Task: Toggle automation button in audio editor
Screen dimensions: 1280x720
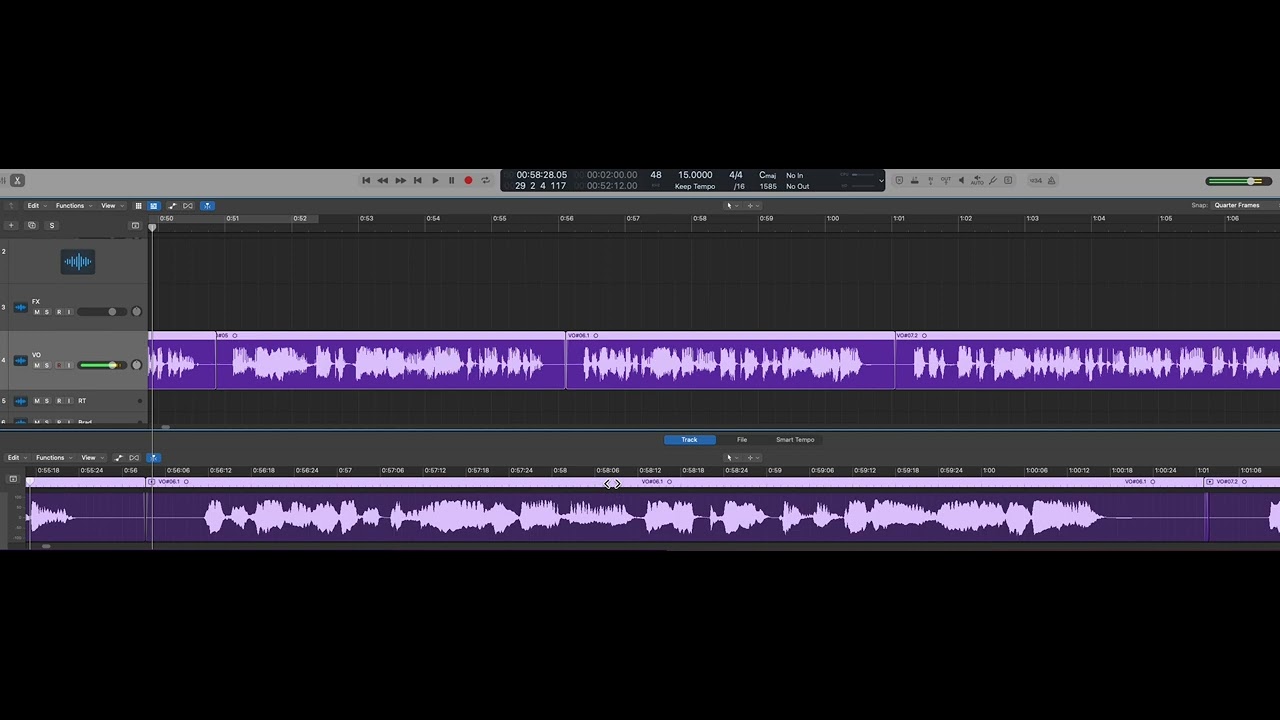Action: [119, 458]
